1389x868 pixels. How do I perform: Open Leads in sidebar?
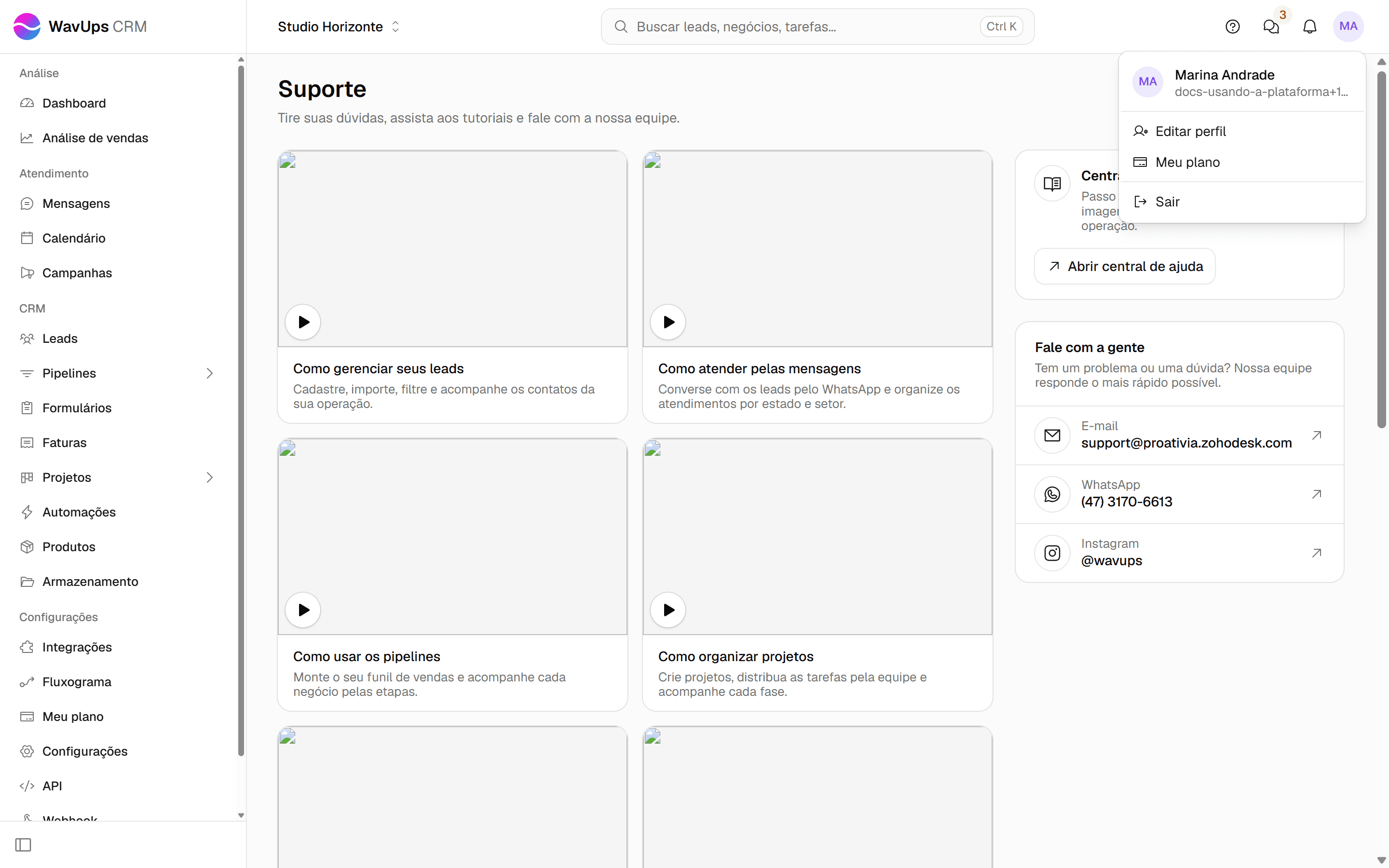point(118,338)
